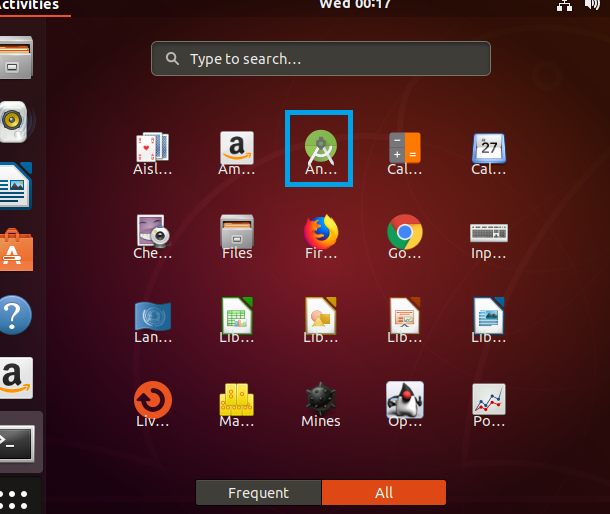Launch Rhythmbox speaker icon in dock
This screenshot has height=514, width=610.
[14, 121]
